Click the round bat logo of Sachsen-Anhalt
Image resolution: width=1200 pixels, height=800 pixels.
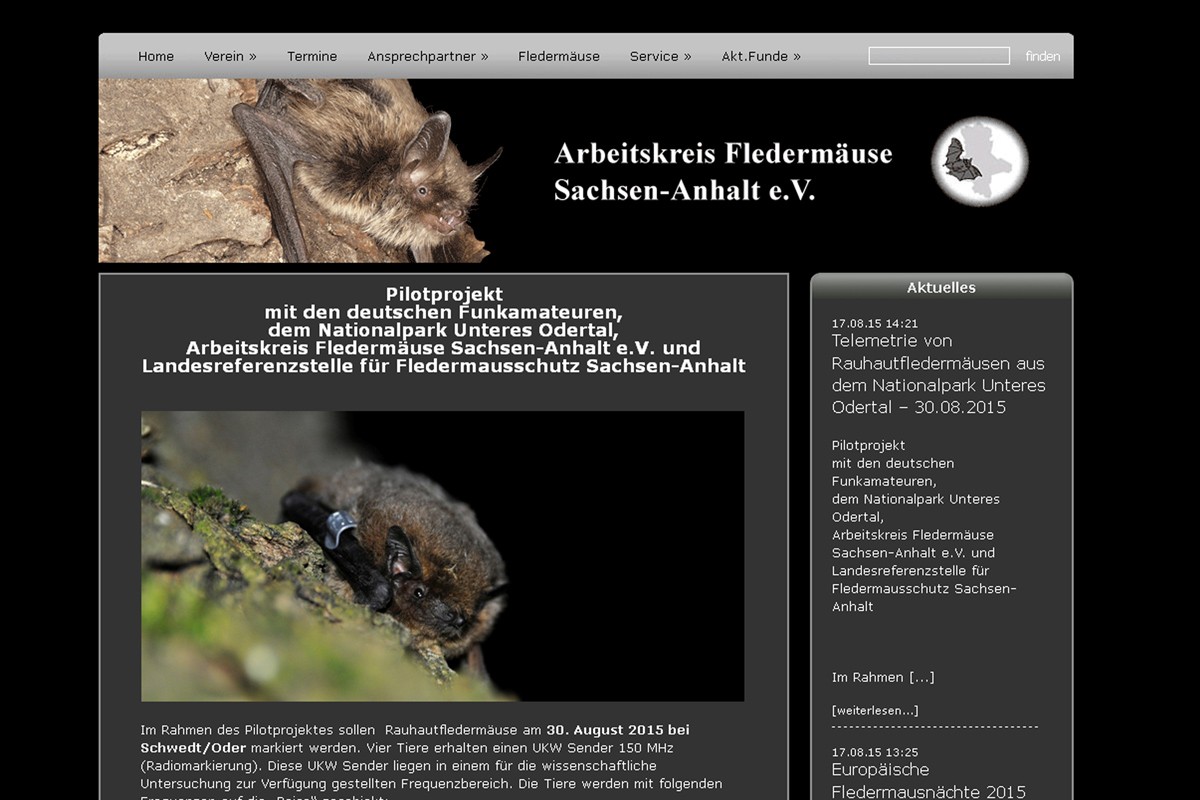(x=979, y=162)
